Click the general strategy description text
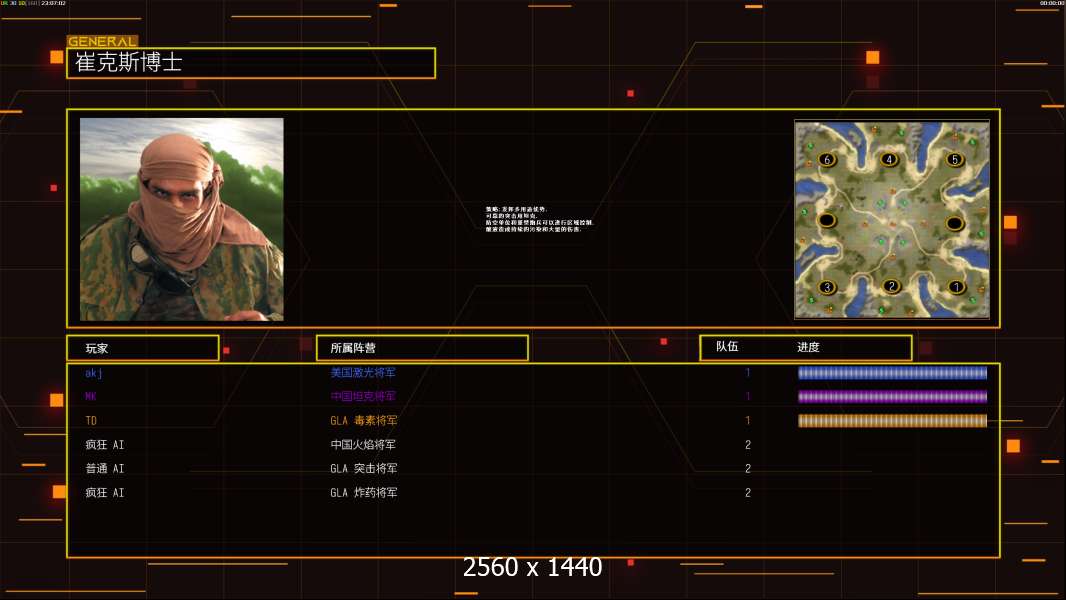1066x600 pixels. tap(539, 219)
